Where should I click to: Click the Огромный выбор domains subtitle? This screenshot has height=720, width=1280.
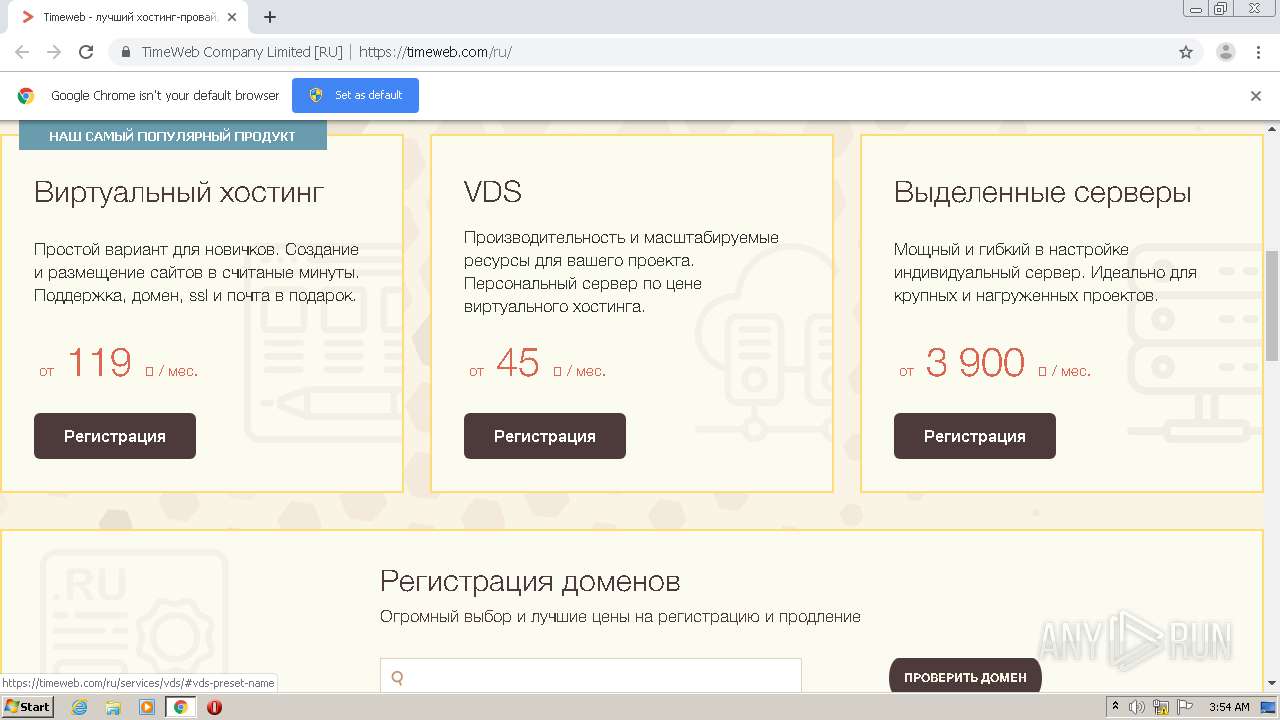click(x=620, y=616)
